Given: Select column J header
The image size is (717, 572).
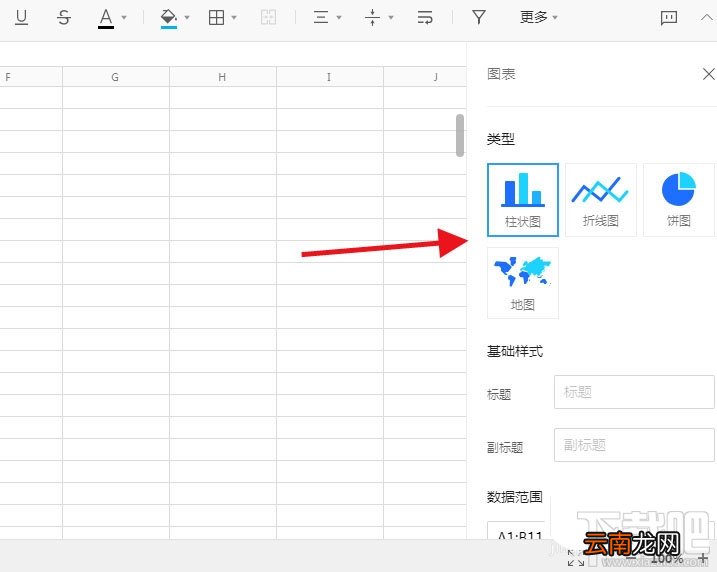Looking at the screenshot, I should (425, 77).
